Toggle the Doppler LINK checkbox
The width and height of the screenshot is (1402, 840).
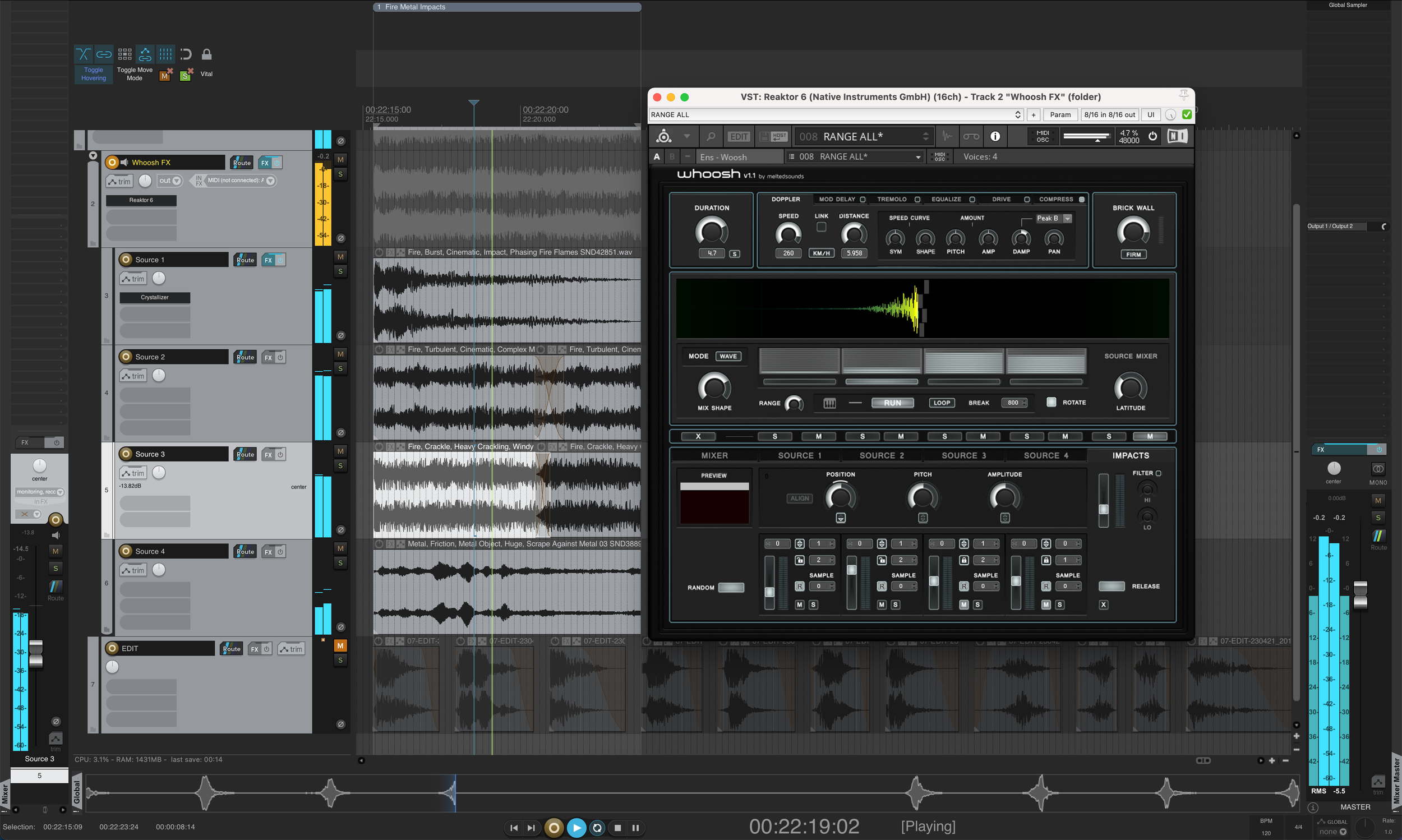[821, 227]
